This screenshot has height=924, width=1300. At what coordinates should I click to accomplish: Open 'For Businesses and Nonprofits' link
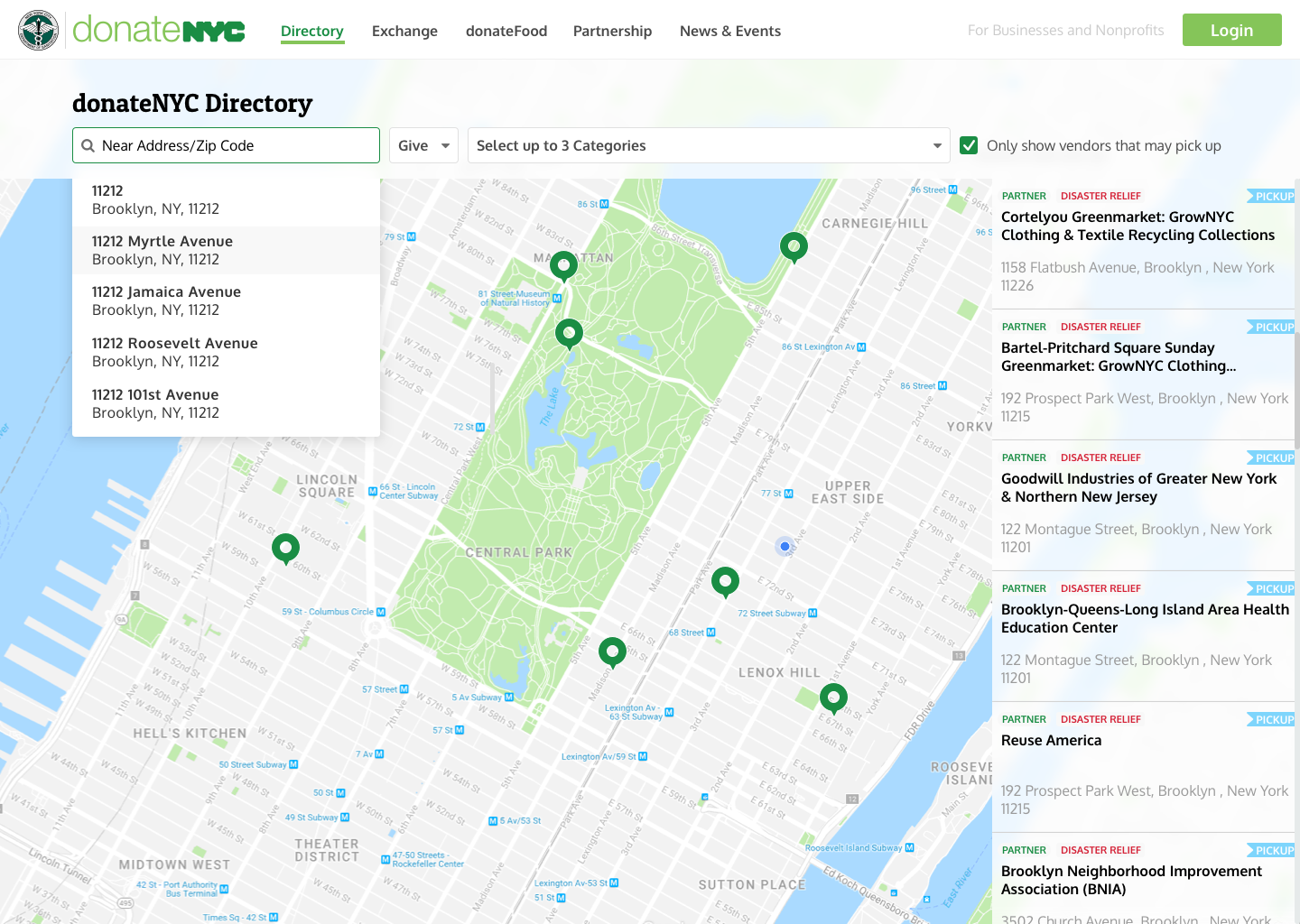click(x=1066, y=30)
